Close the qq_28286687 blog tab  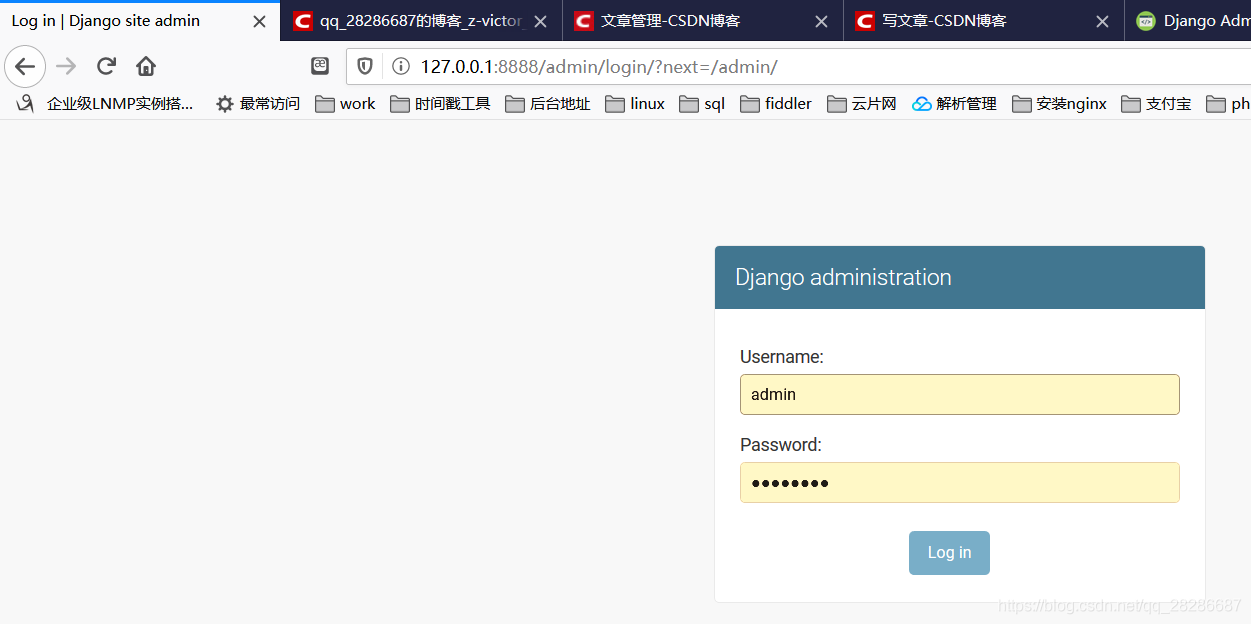pyautogui.click(x=540, y=21)
